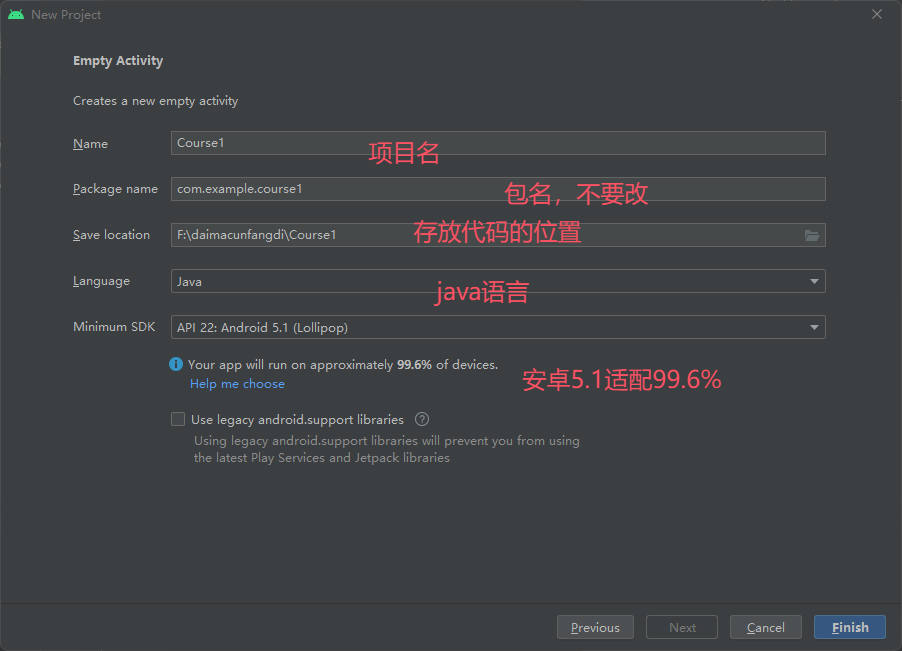Click the Empty Activity heading
The height and width of the screenshot is (651, 902).
(x=118, y=61)
